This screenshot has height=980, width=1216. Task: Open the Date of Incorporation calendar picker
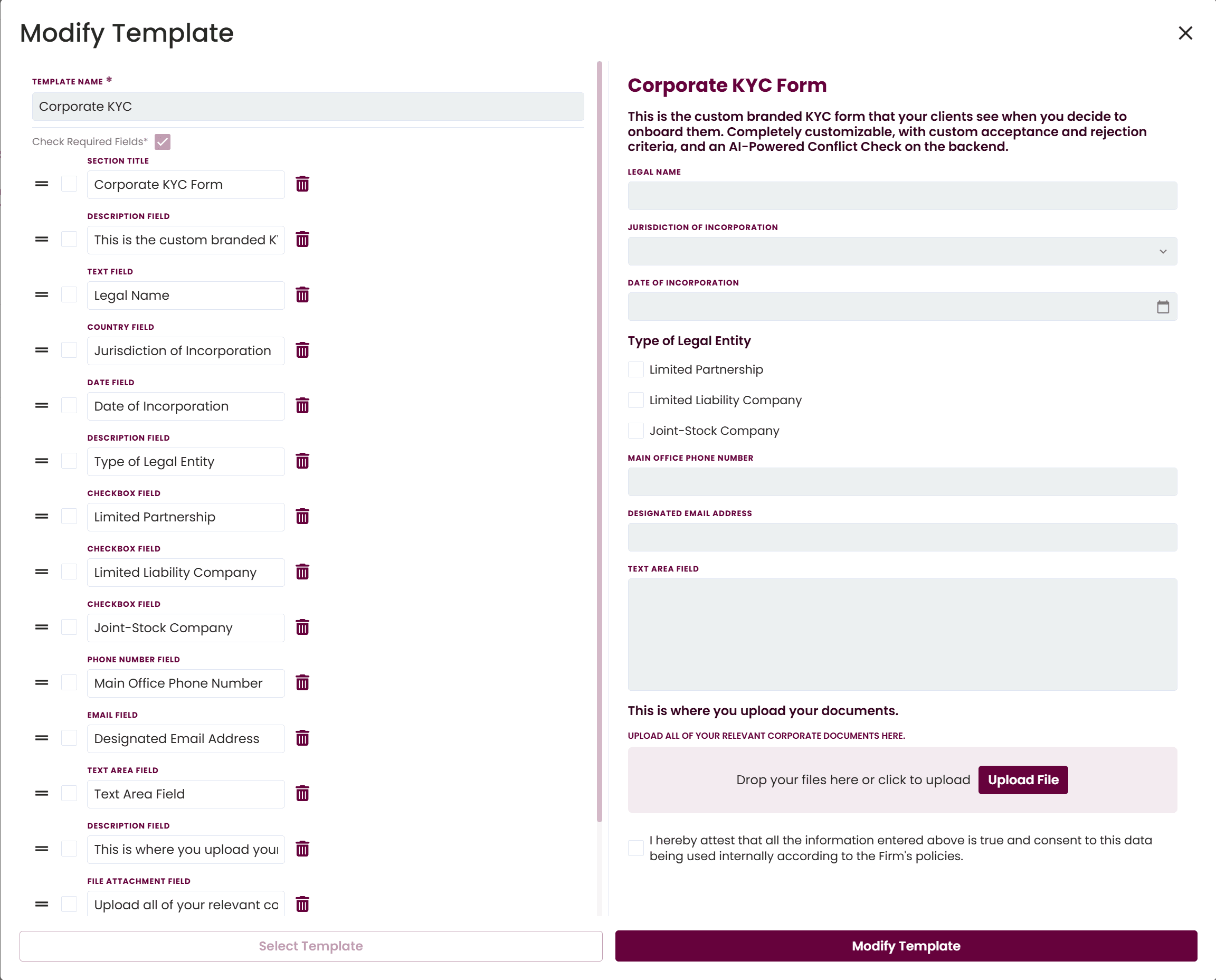[1163, 307]
